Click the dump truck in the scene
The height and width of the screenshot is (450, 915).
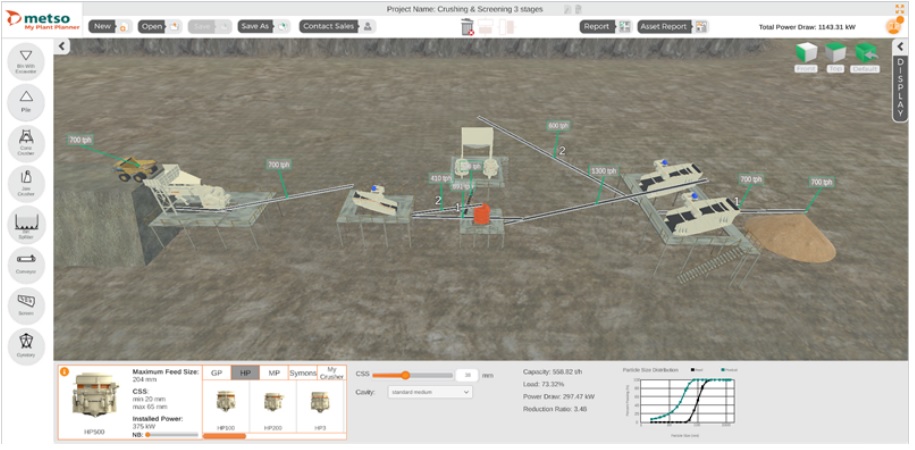tap(136, 168)
